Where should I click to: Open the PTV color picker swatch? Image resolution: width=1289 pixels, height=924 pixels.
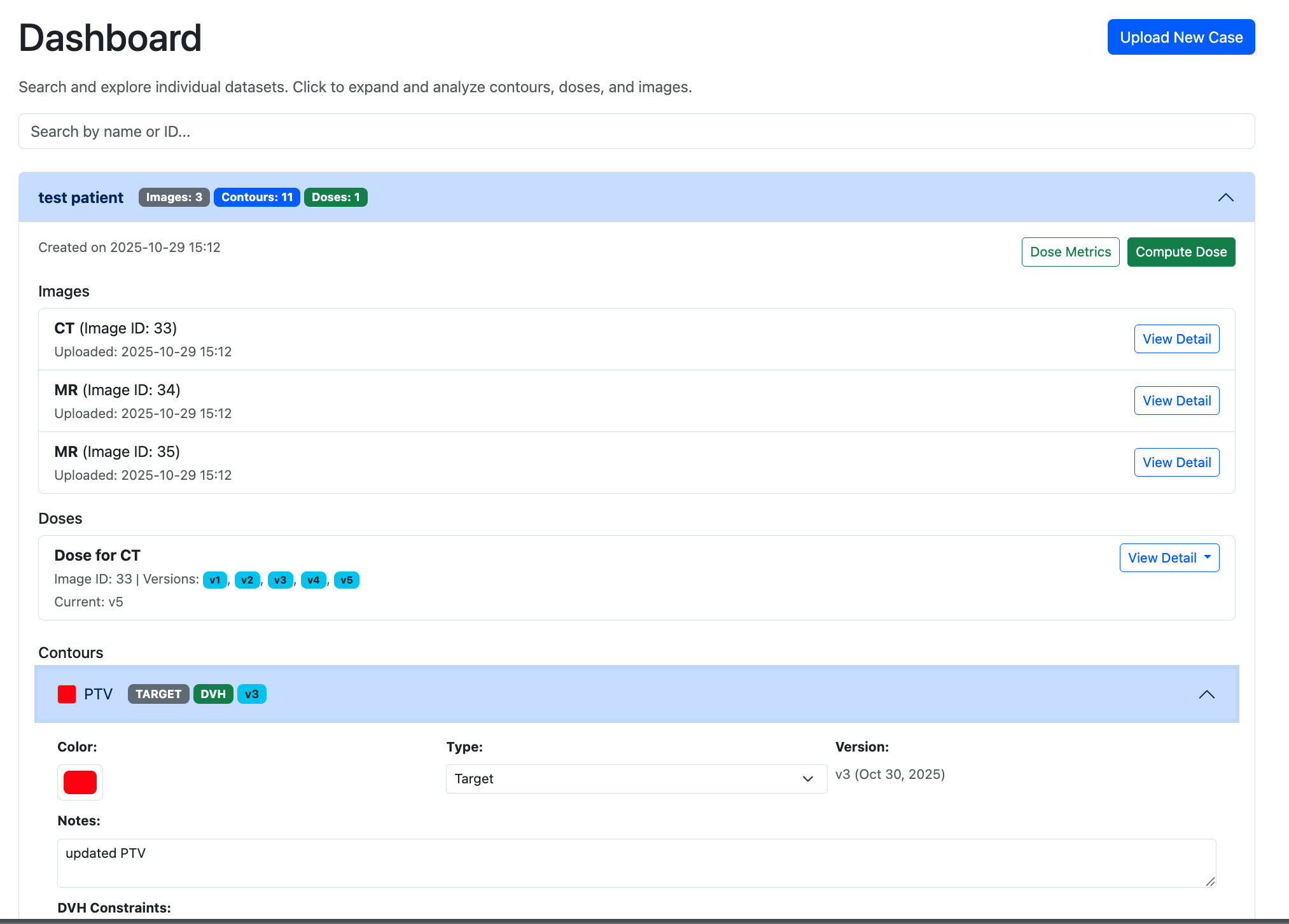pyautogui.click(x=80, y=782)
